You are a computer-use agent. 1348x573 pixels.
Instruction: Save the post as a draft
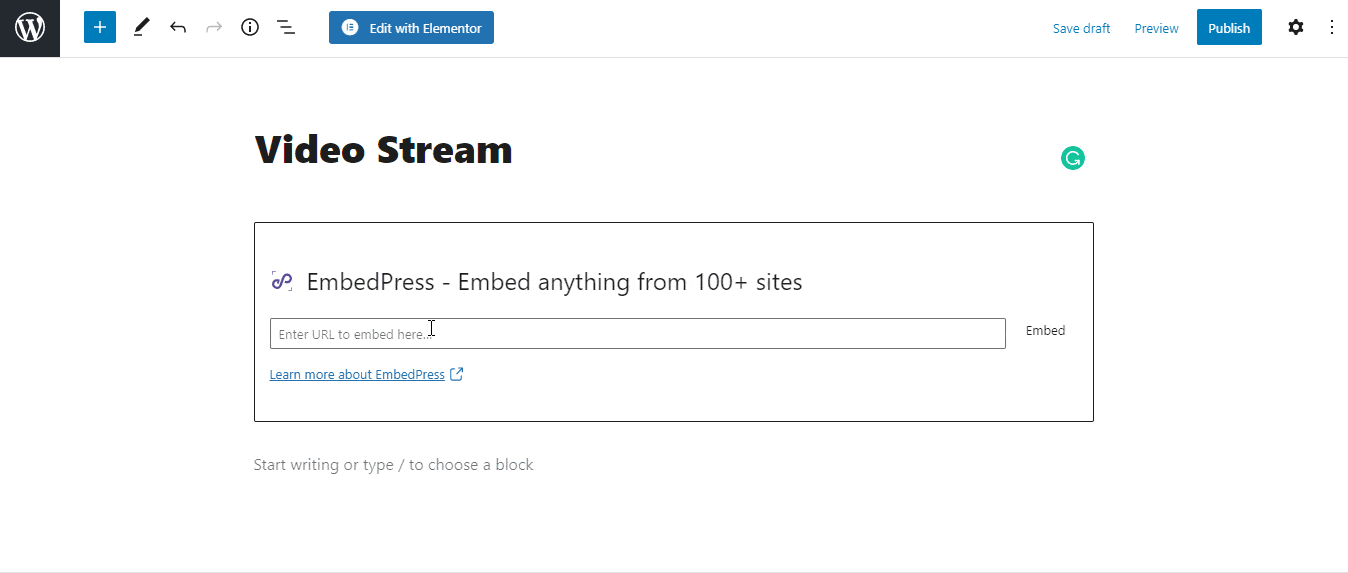1081,28
